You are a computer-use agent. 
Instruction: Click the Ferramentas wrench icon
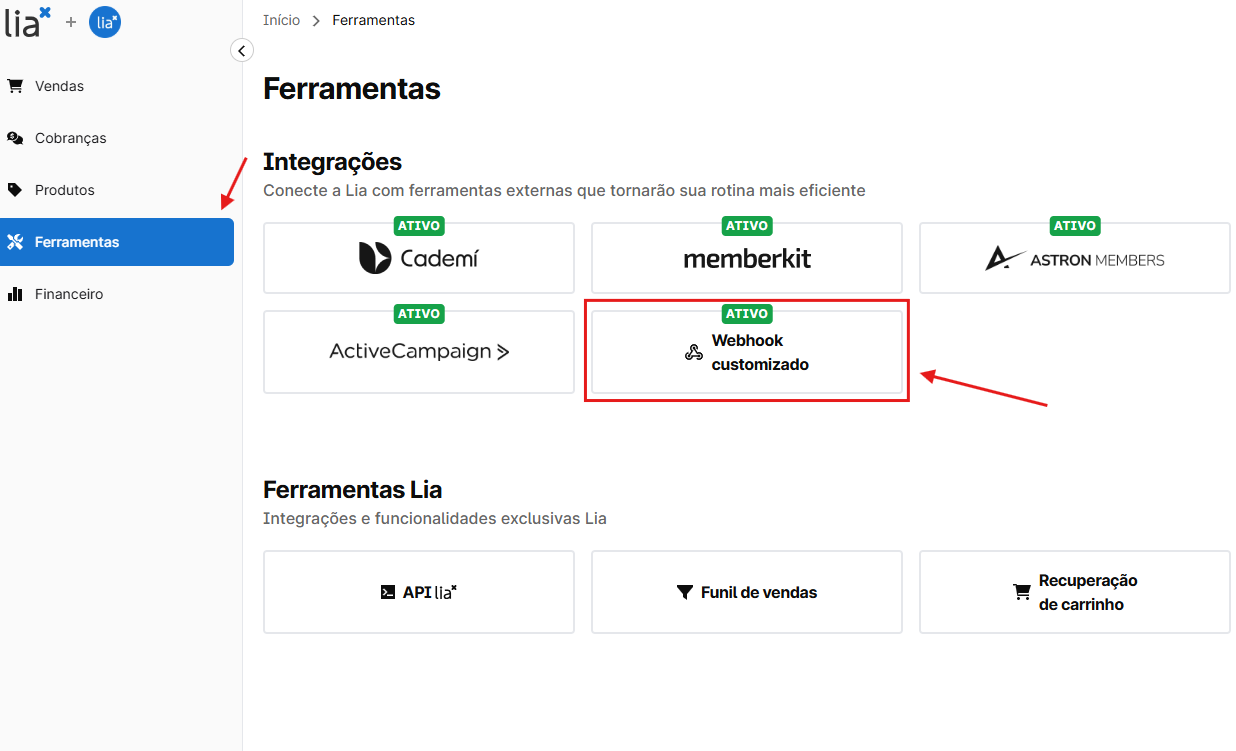coord(15,242)
